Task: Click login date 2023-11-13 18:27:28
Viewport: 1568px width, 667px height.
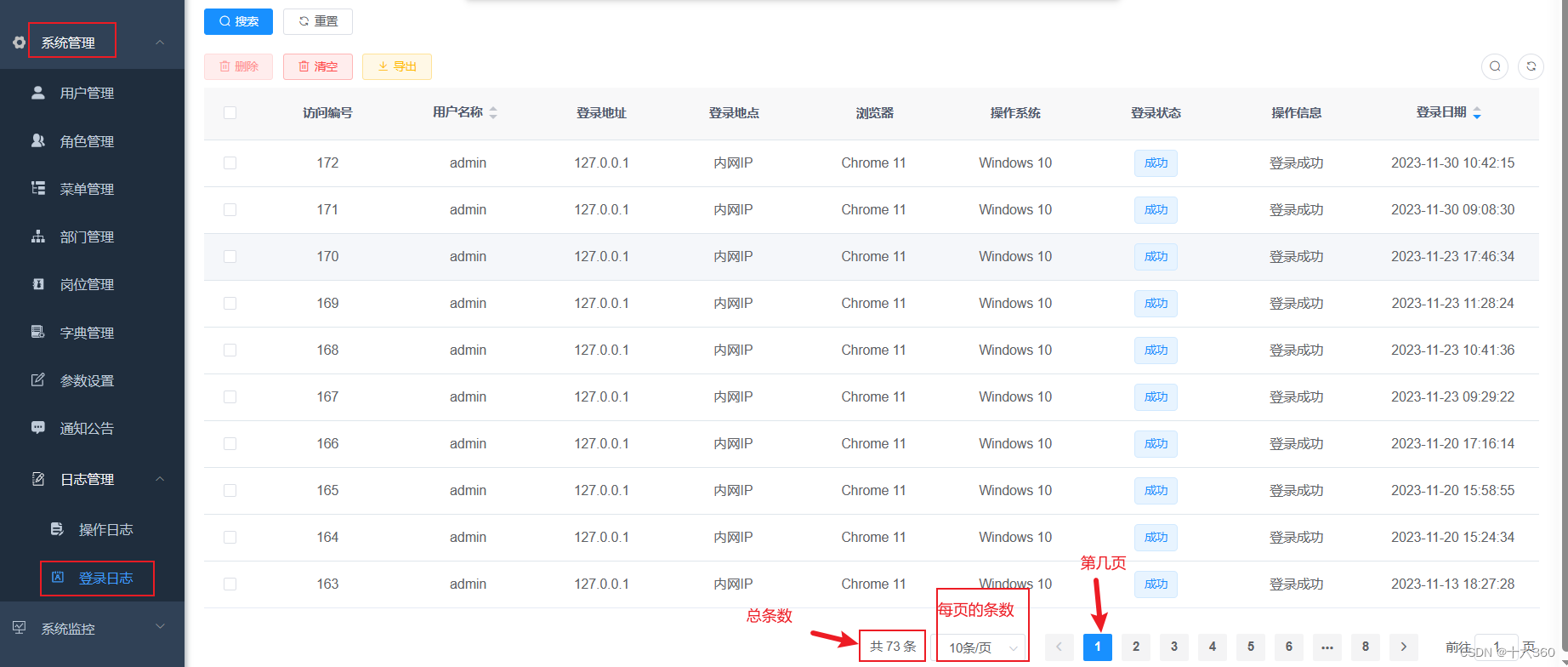Action: (x=1452, y=584)
